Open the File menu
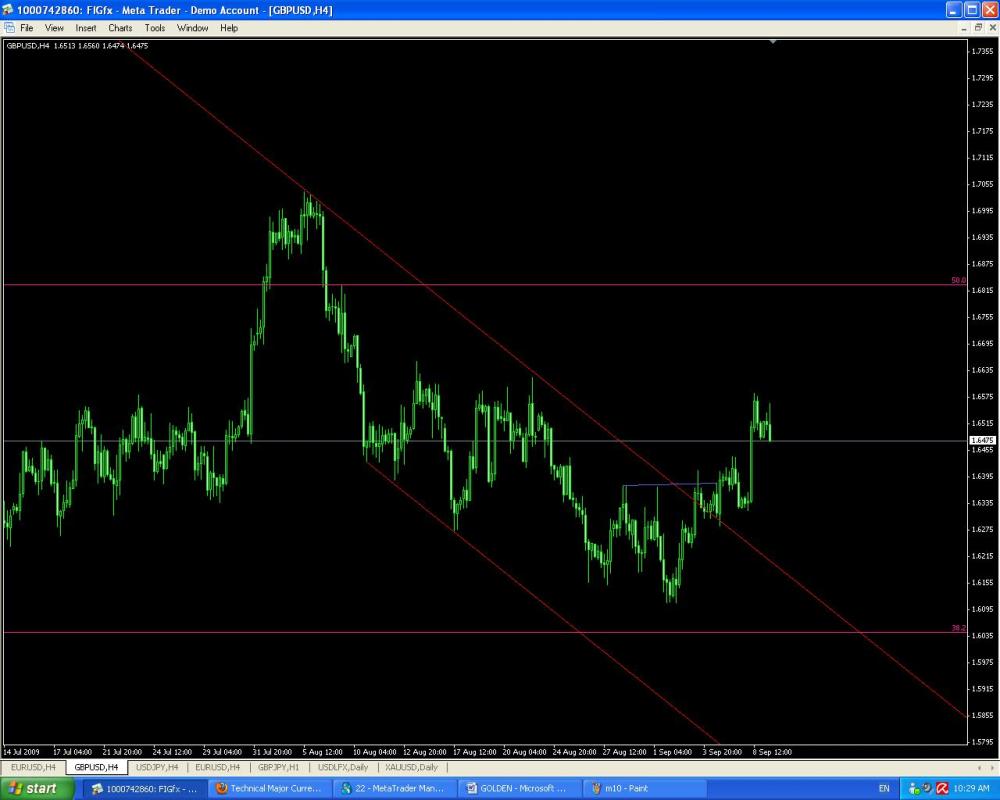Screen dimensions: 1000x800 tap(26, 28)
